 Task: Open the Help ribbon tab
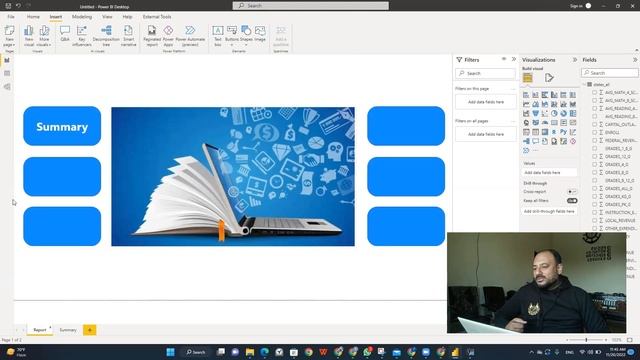pos(127,17)
